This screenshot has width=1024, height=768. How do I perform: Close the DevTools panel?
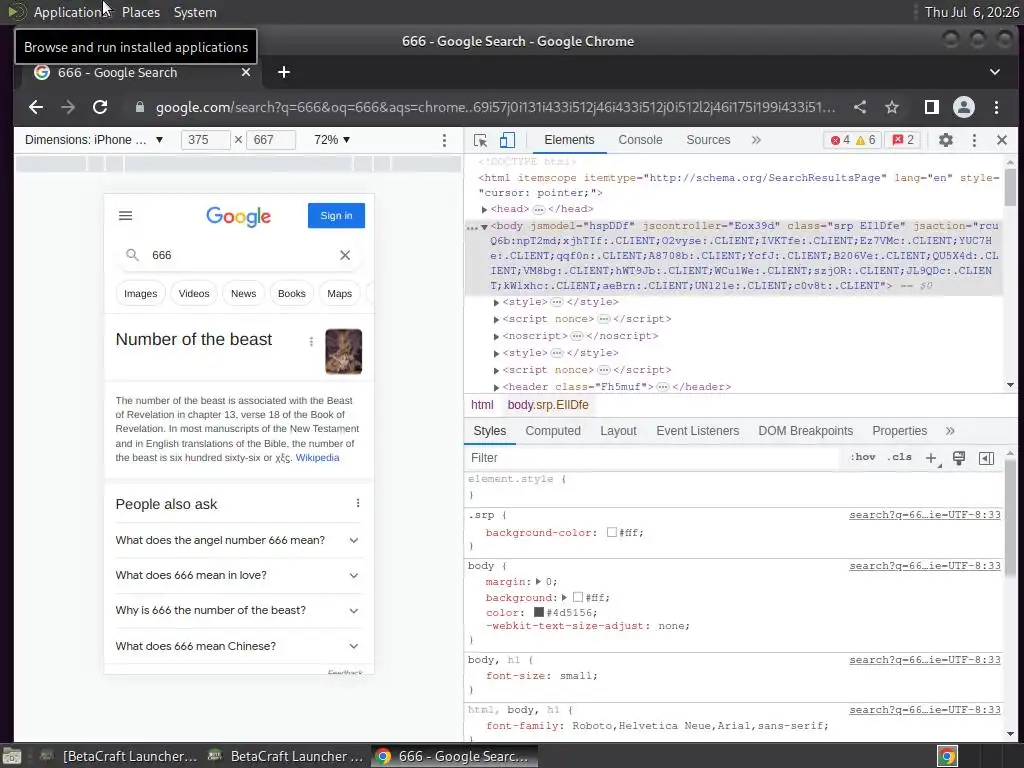[1002, 140]
